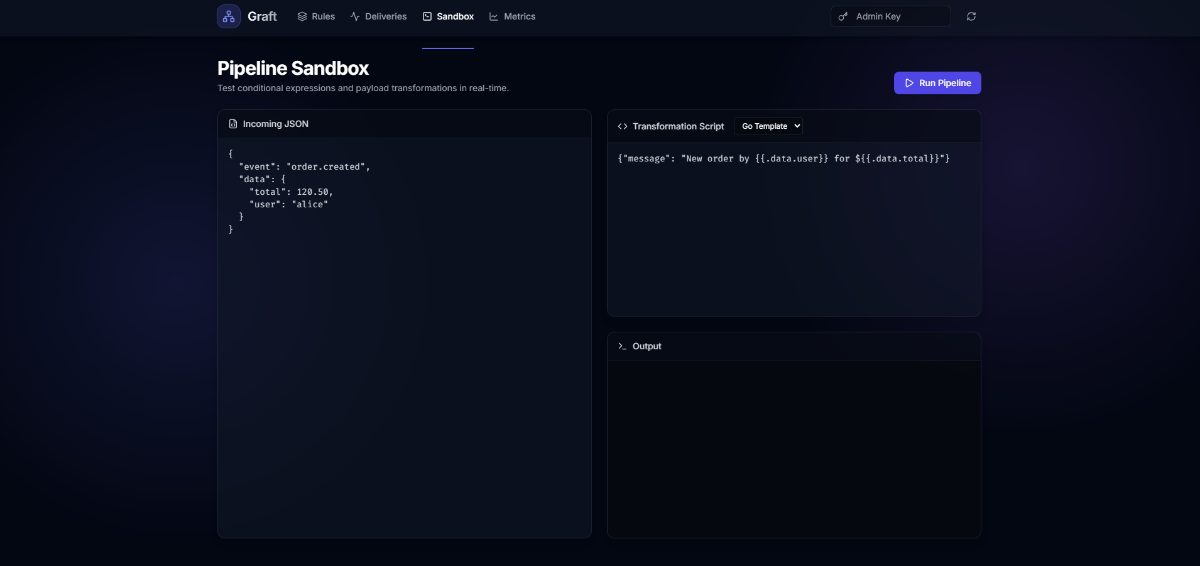Open the Rules tab
Viewport: 1200px width, 566px height.
316,17
